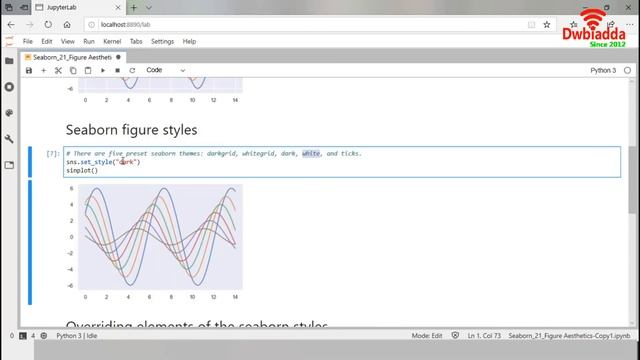Click Mode: Edit in the status bar
Viewport: 640px width, 360px height.
427,336
